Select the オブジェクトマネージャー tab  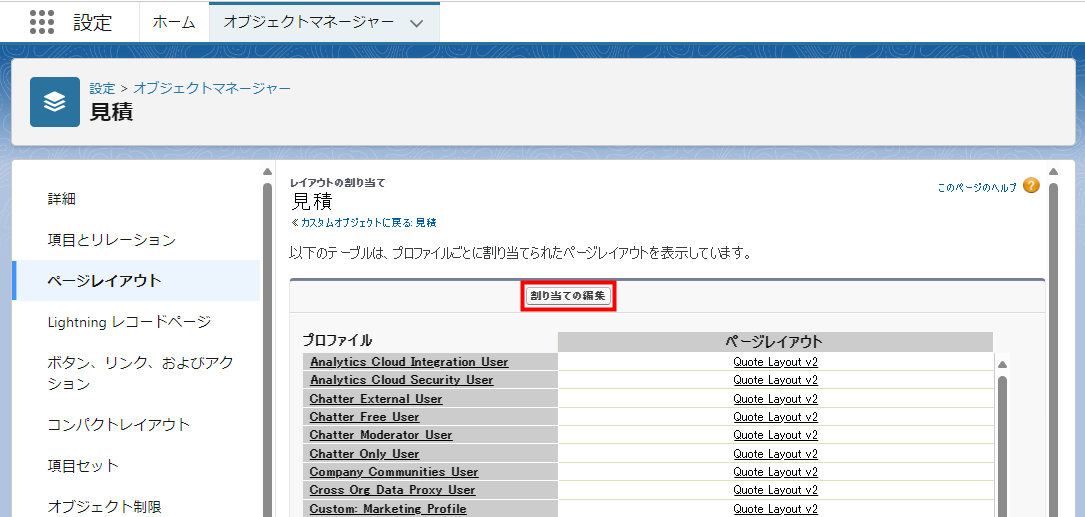point(308,22)
